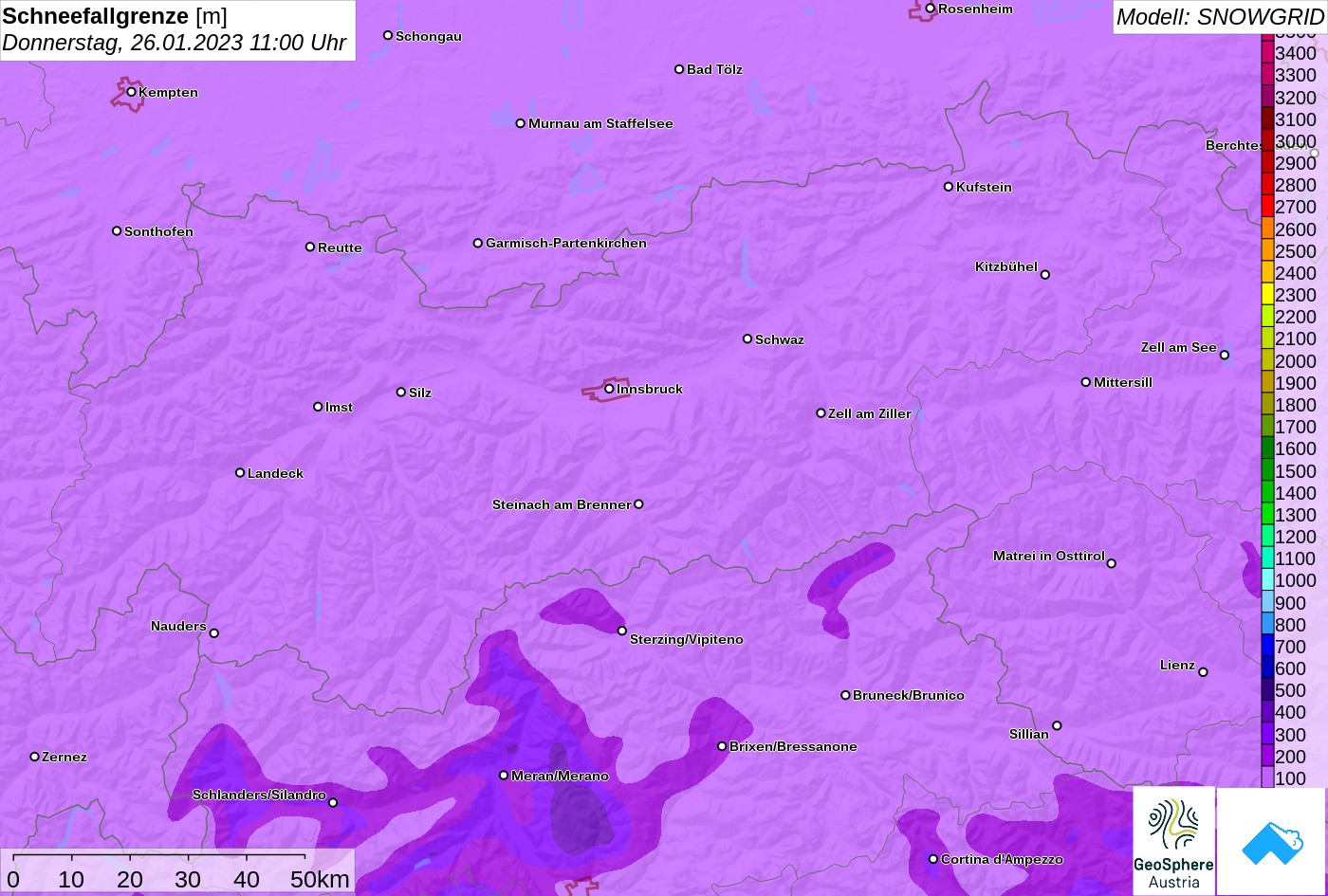The image size is (1328, 896).
Task: Click the 1500 green legend swatch
Action: [x=1267, y=471]
